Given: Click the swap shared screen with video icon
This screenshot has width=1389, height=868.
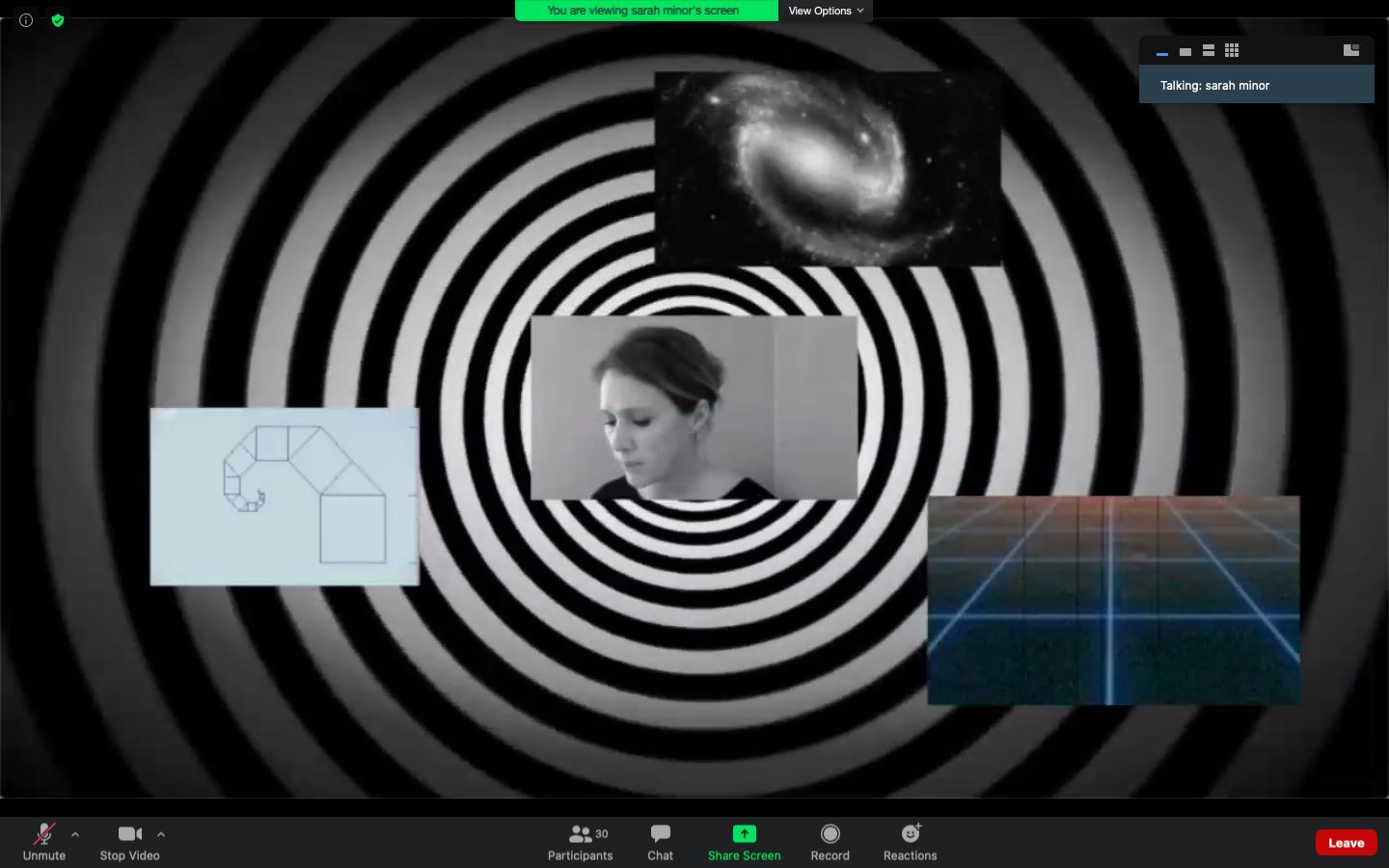Looking at the screenshot, I should pos(1351,50).
